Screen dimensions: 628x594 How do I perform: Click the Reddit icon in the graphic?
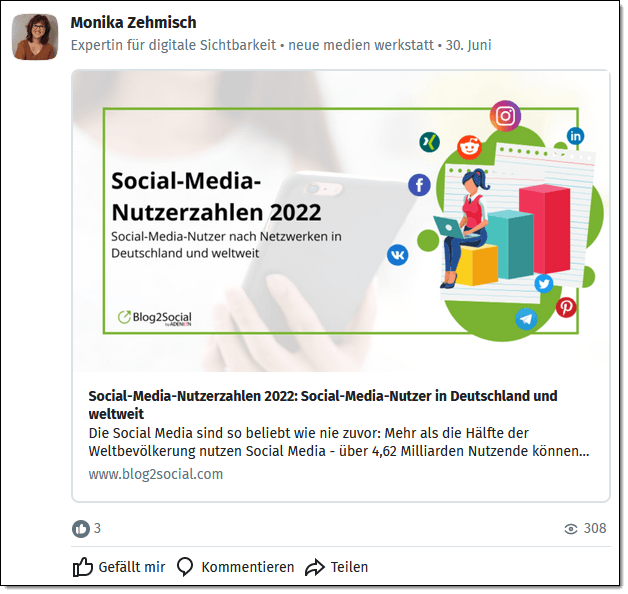click(x=469, y=147)
